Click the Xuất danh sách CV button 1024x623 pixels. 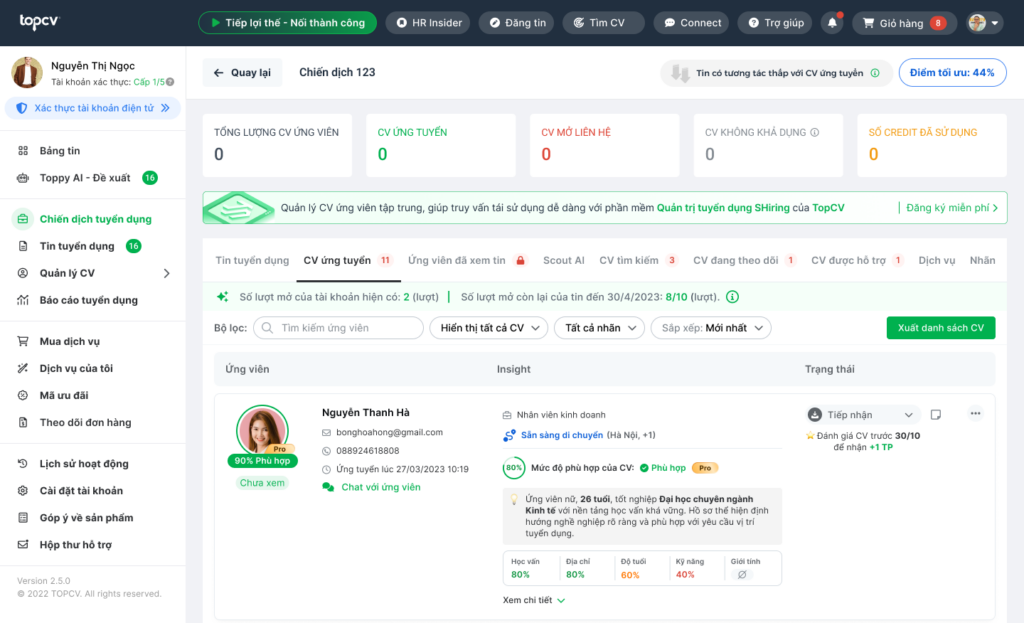pos(940,328)
